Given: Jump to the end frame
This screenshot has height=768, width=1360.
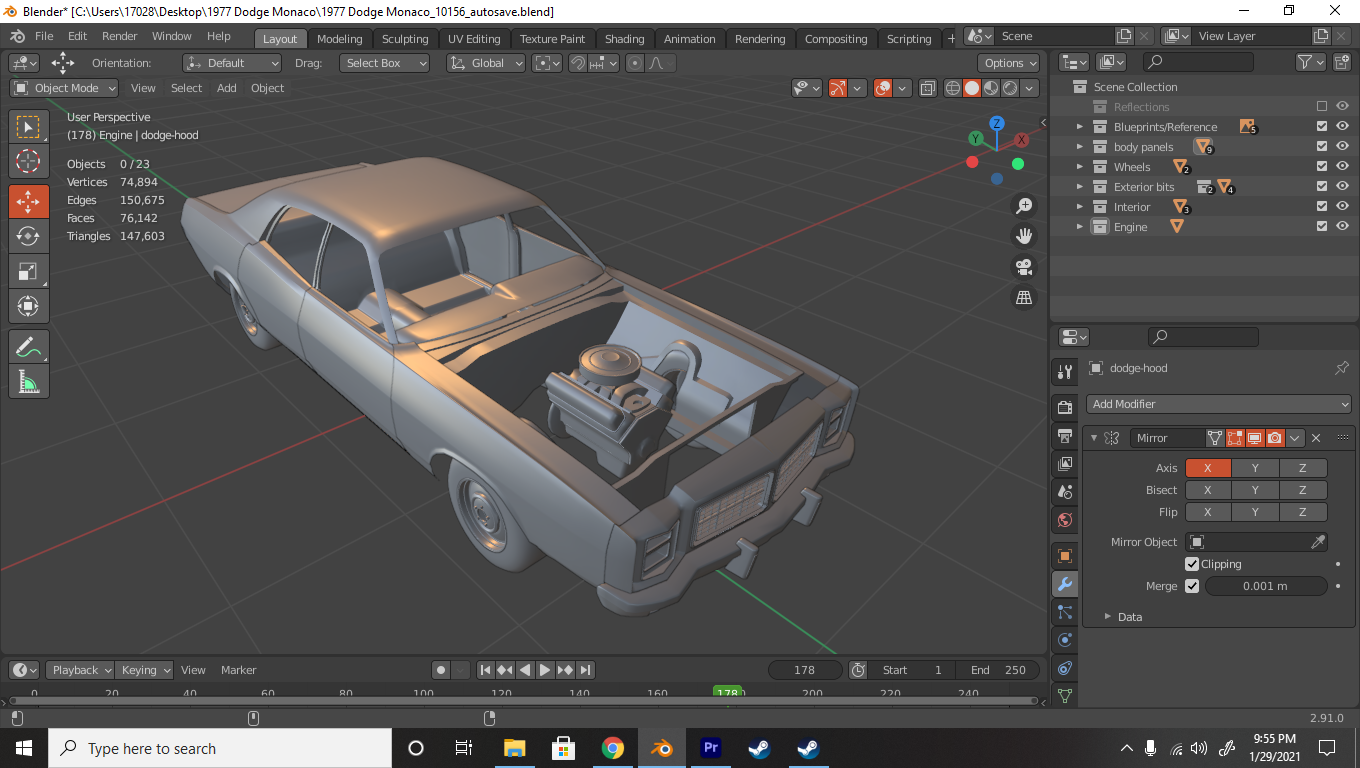Looking at the screenshot, I should coord(586,670).
